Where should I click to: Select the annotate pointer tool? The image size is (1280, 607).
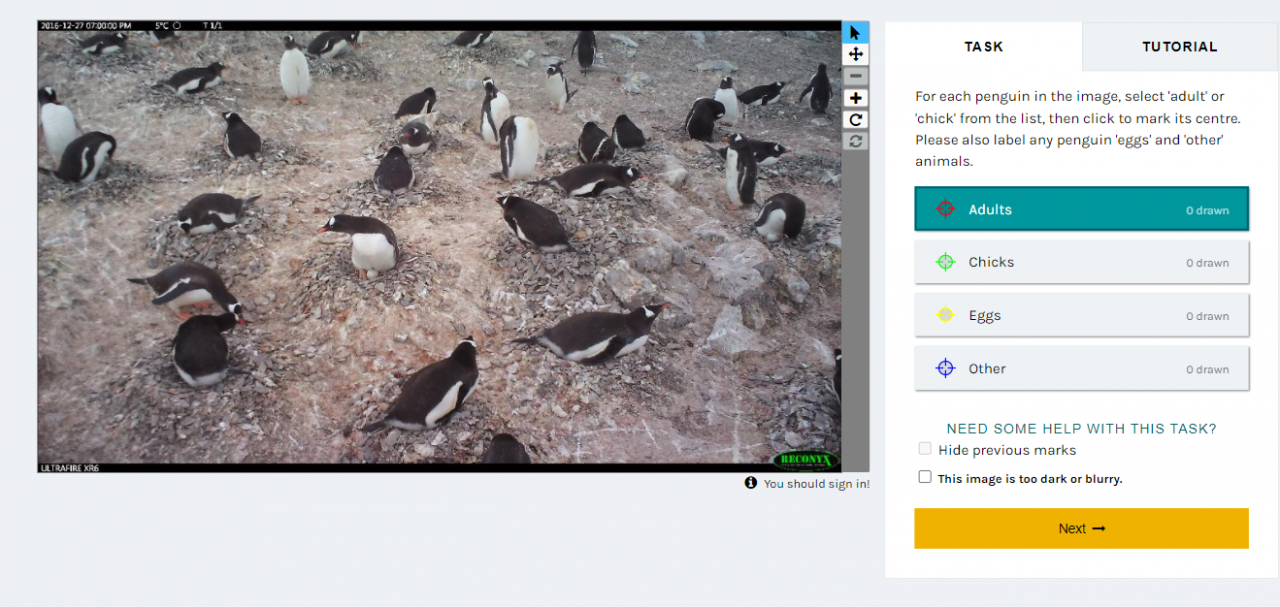pos(855,33)
